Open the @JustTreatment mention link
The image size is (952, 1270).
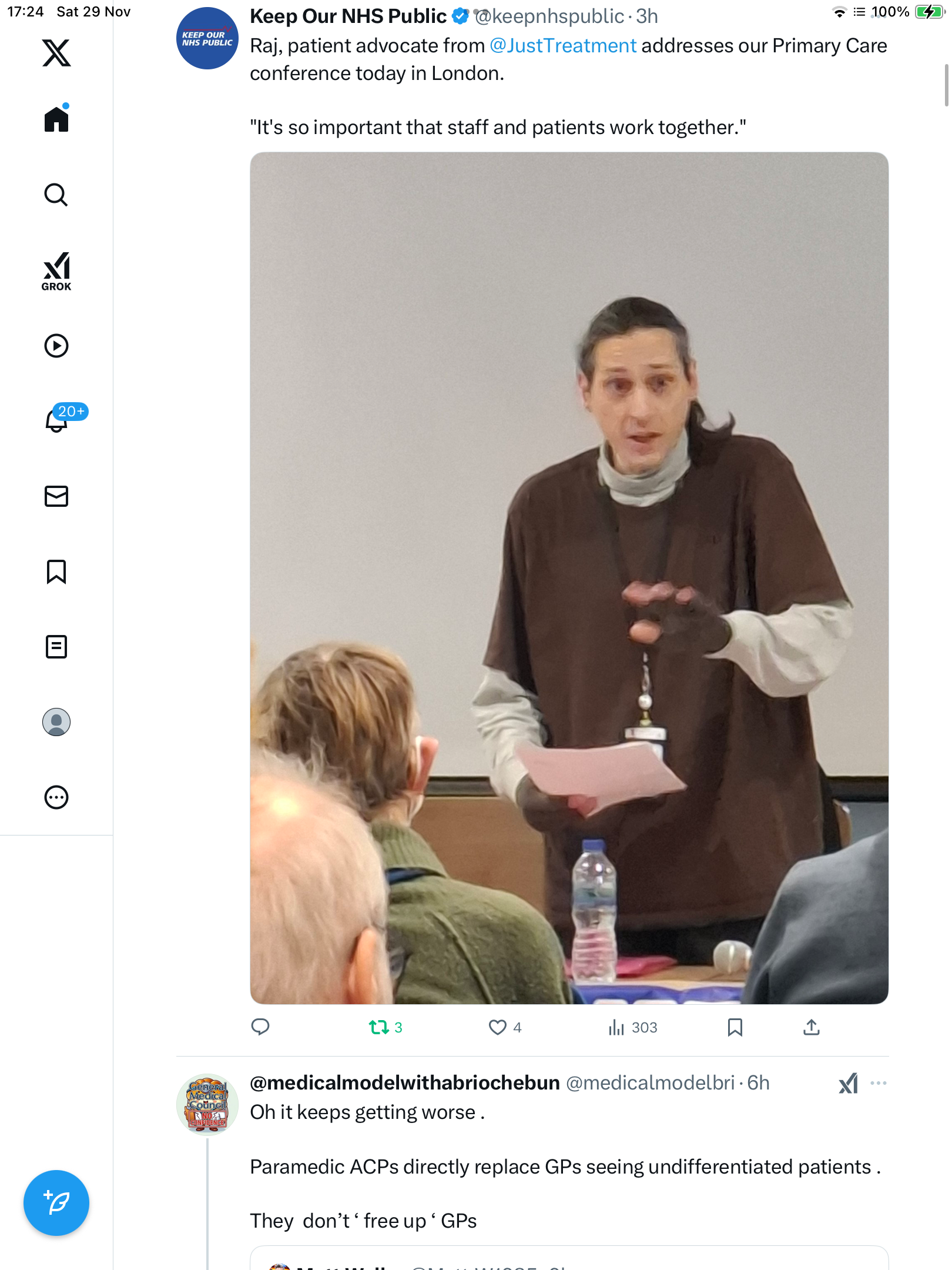point(563,46)
